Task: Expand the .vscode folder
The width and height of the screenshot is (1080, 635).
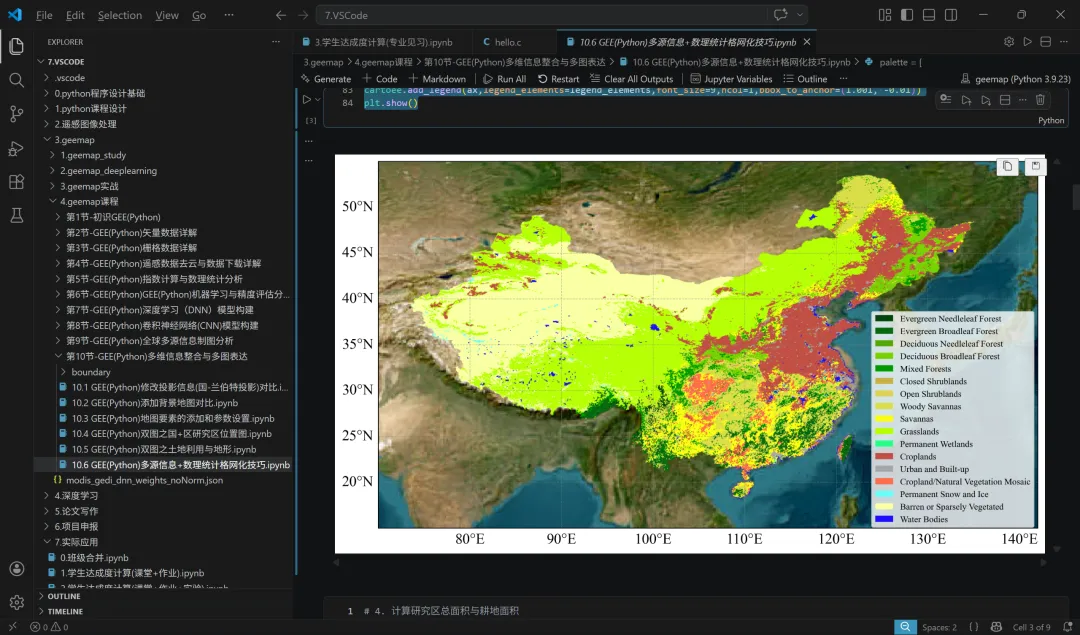Action: (46, 77)
